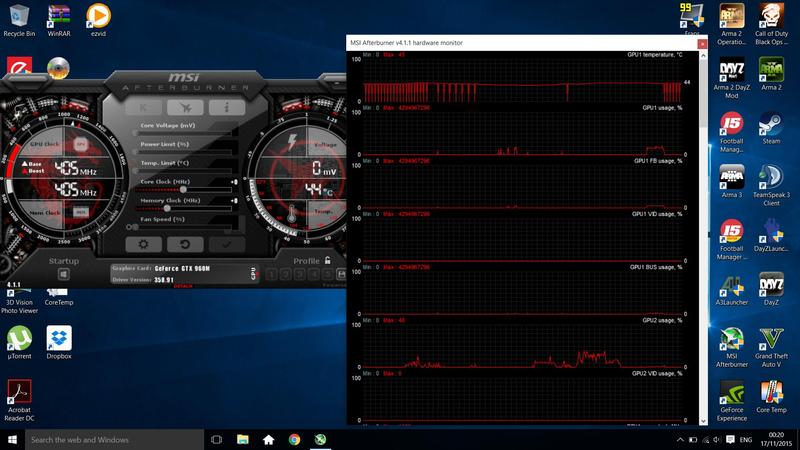Select the Call of Duty Black Ops icon

(771, 24)
